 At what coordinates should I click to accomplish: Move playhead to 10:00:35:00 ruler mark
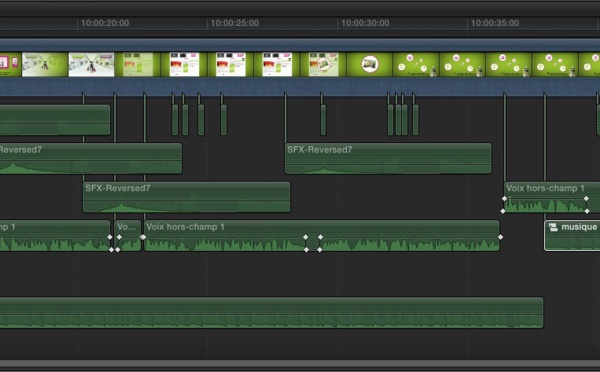coord(495,23)
